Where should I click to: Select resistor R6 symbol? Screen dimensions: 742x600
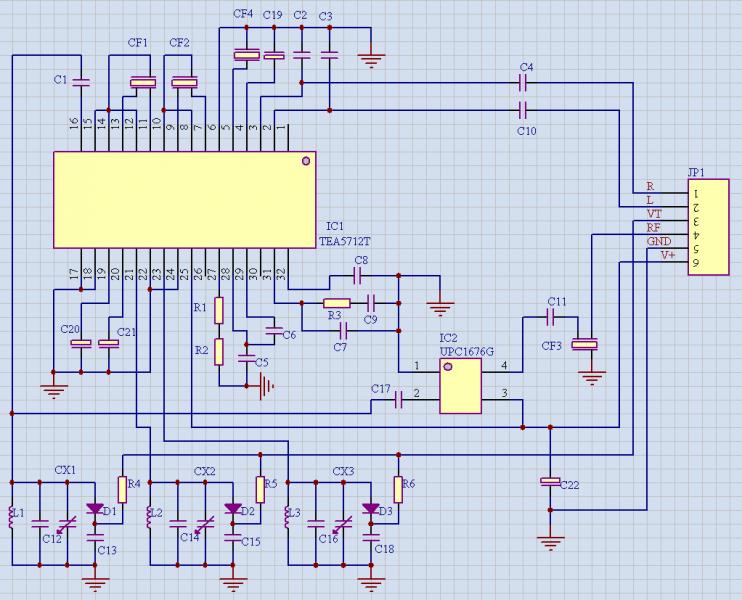click(x=398, y=489)
